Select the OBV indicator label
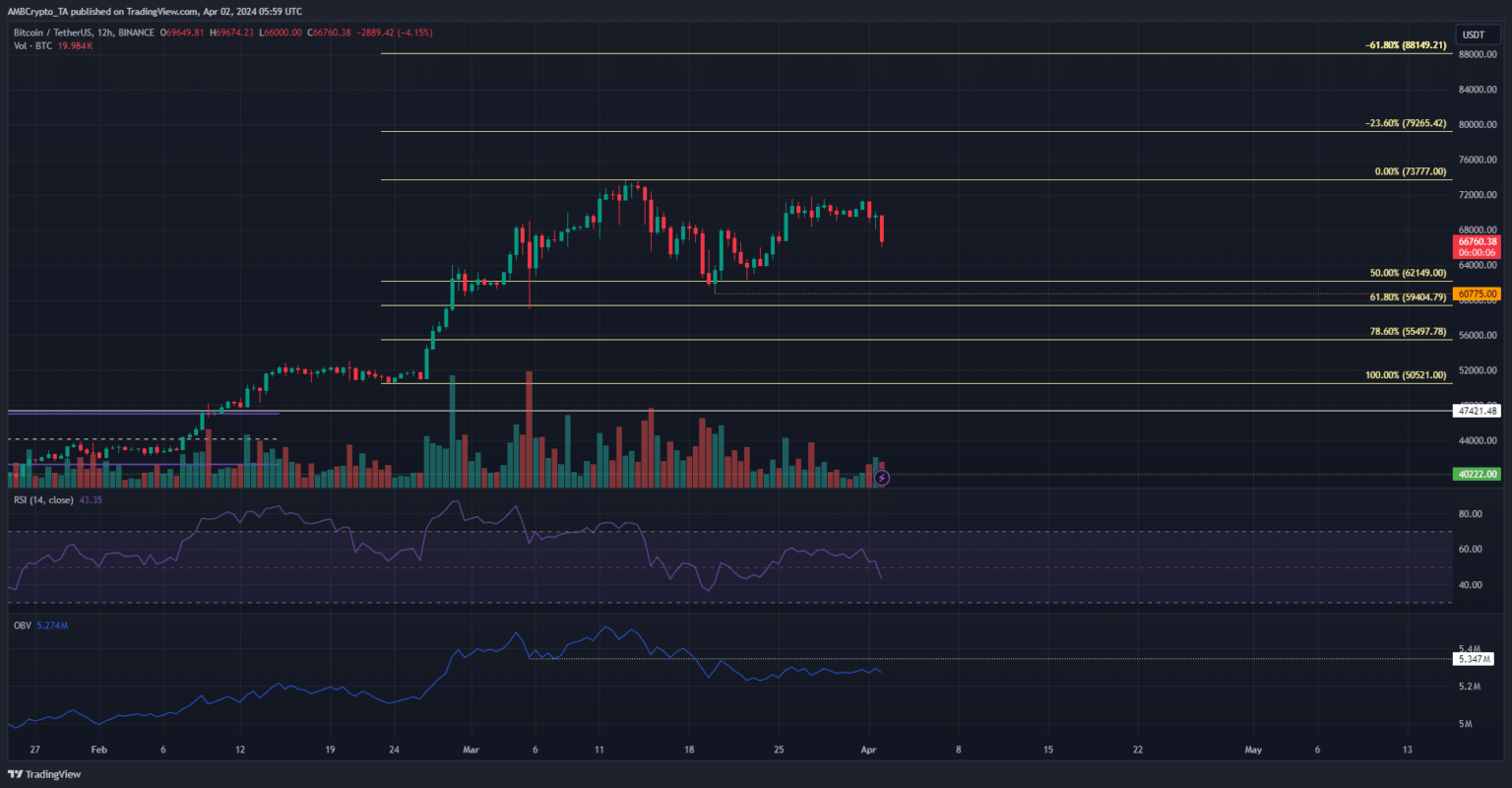 [20, 624]
